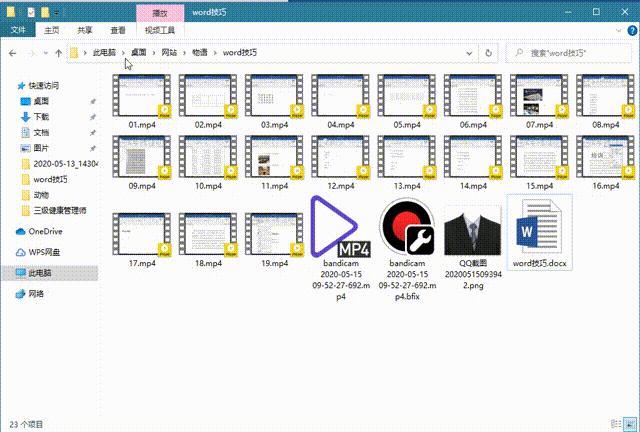Switch to the 查看 ribbon tab
Image resolution: width=640 pixels, height=432 pixels.
118,30
